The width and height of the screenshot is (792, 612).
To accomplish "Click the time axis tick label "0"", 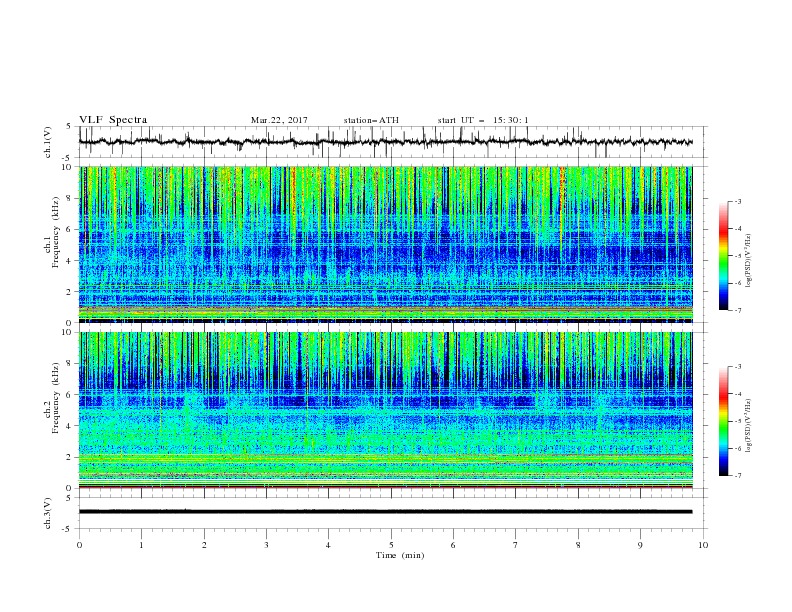I will (79, 545).
